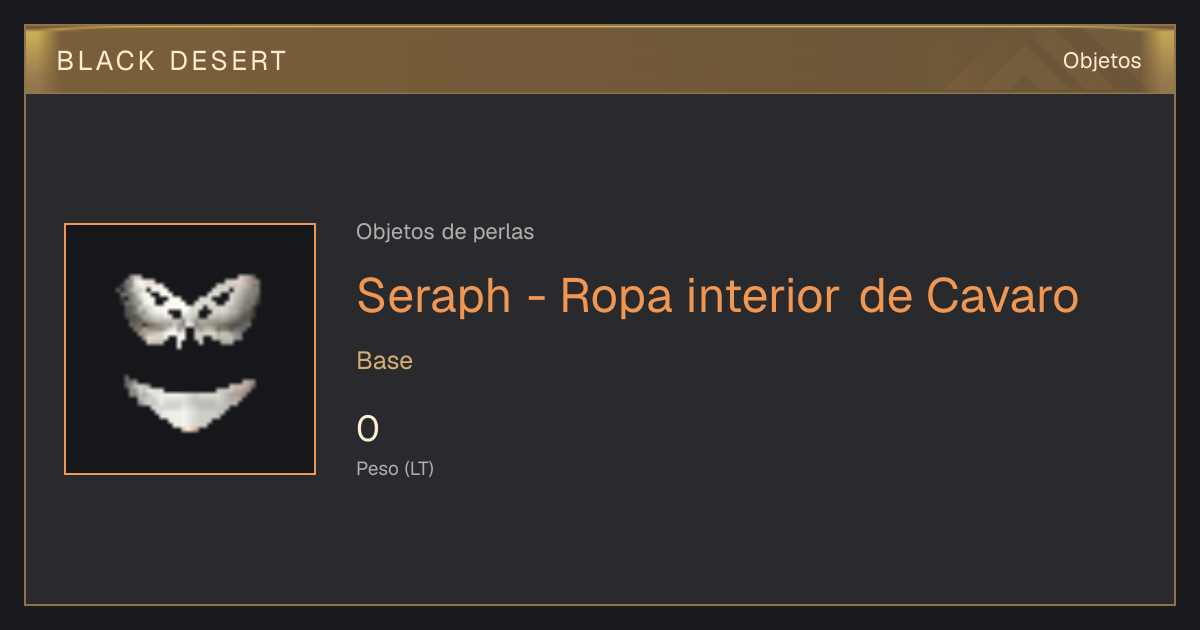Click the white bottom piece in item icon
The width and height of the screenshot is (1200, 630).
point(190,403)
